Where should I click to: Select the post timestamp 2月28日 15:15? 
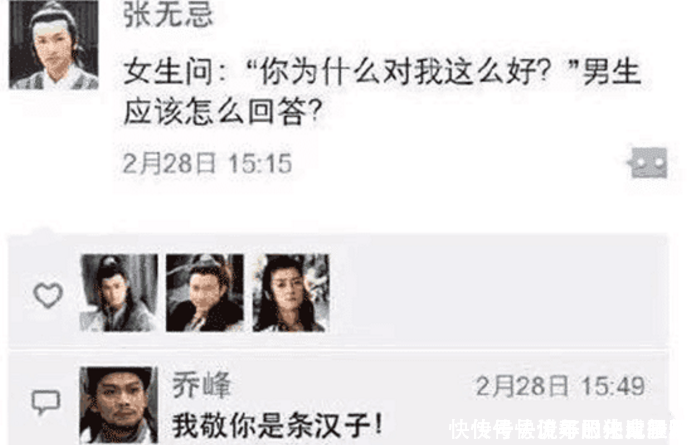pyautogui.click(x=207, y=163)
